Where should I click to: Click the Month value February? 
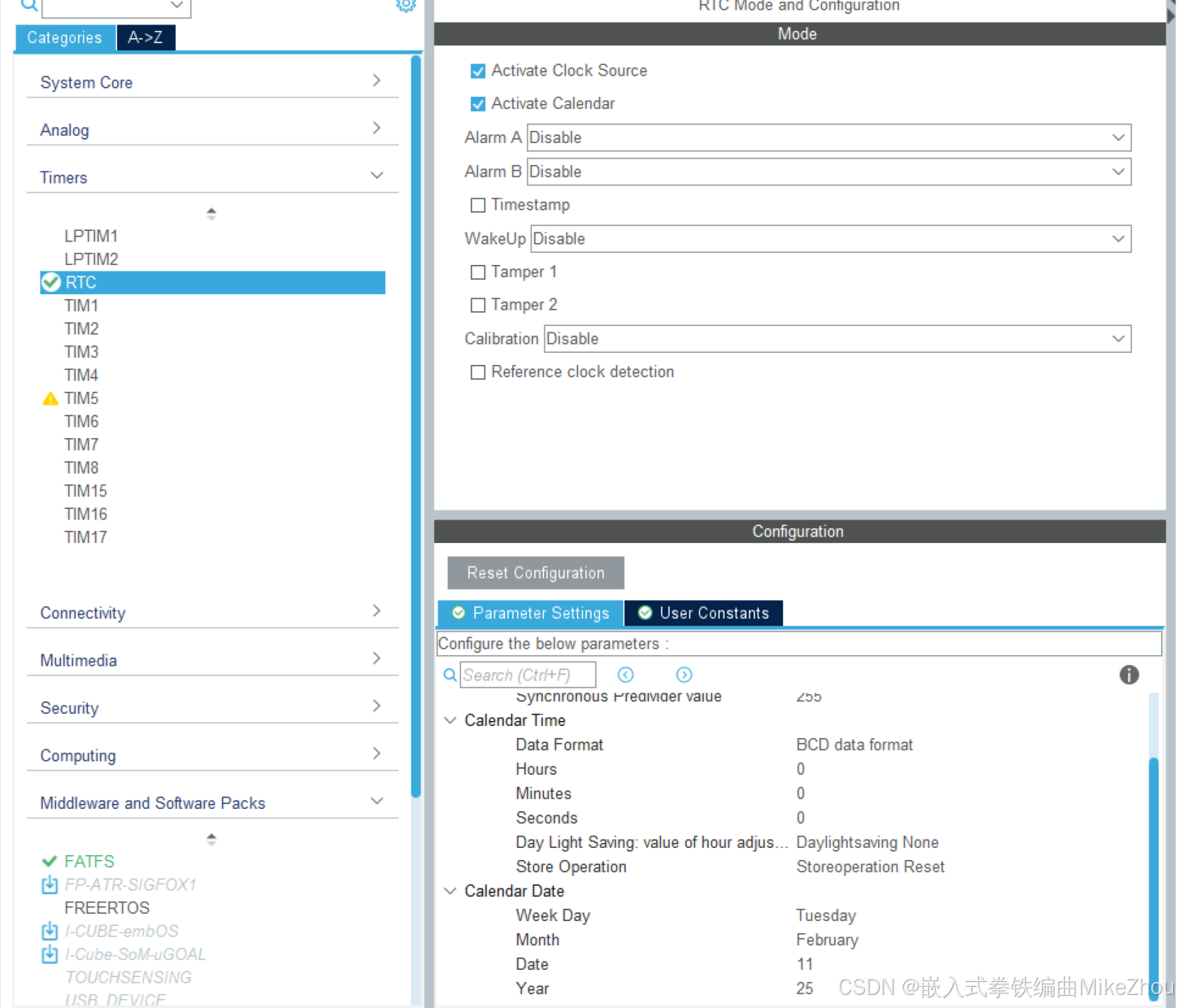(827, 940)
